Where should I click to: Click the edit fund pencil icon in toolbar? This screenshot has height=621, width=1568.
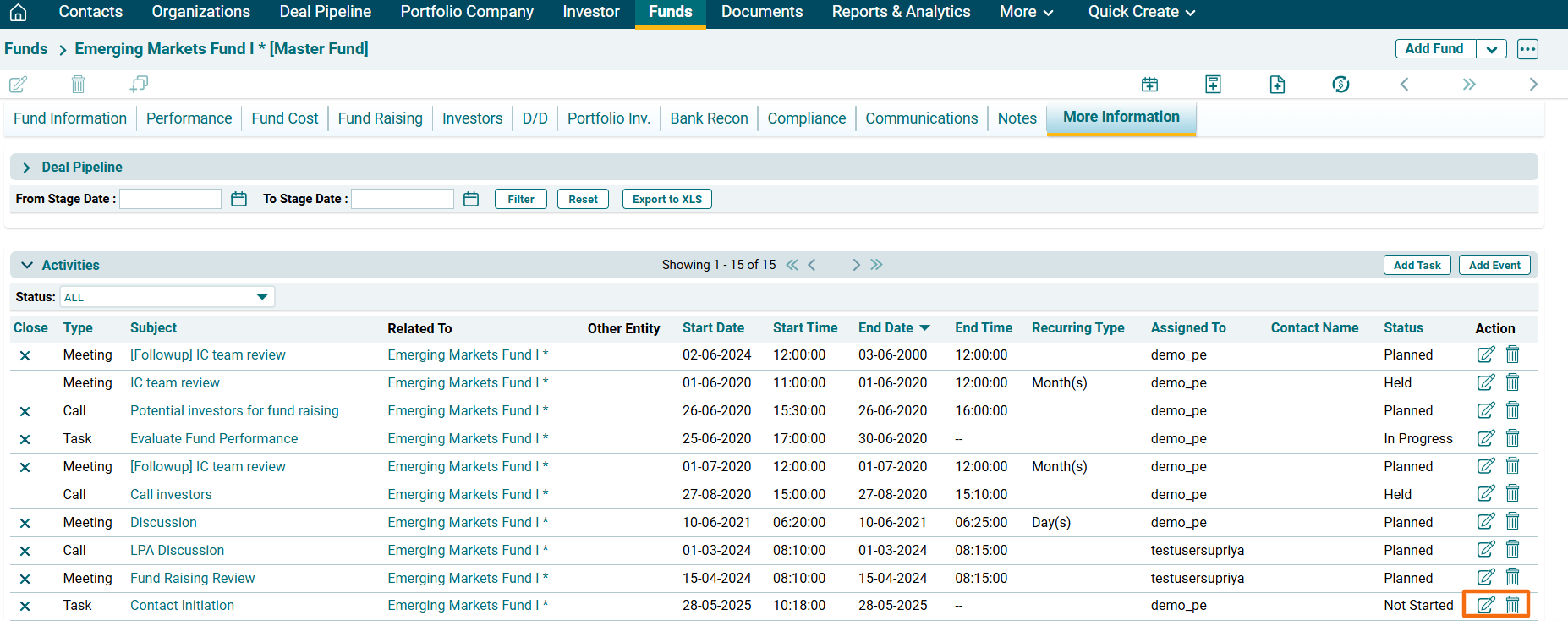click(x=18, y=84)
